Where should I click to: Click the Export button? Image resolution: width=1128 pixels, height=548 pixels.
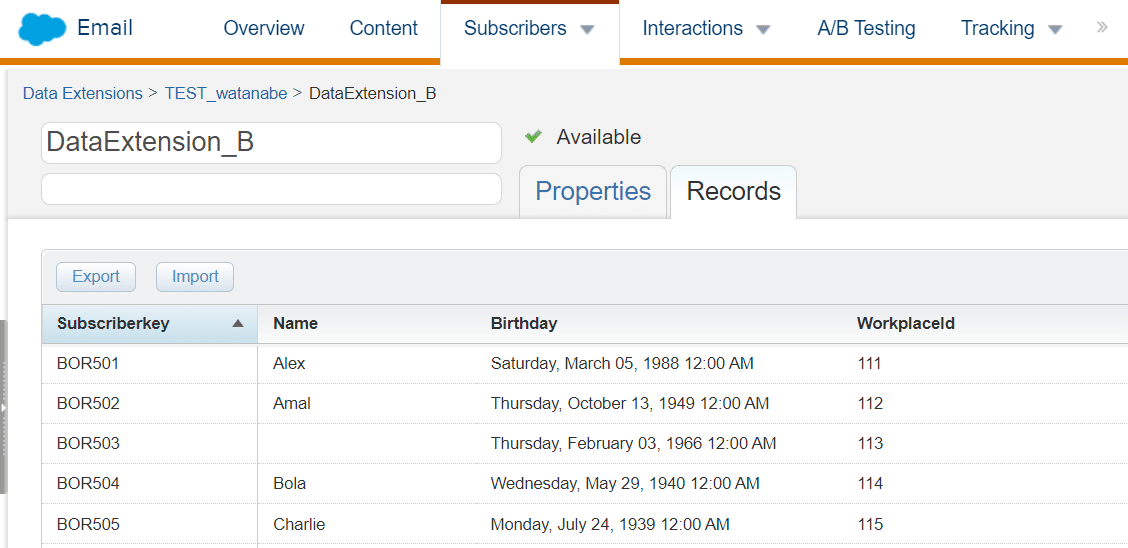[x=96, y=277]
